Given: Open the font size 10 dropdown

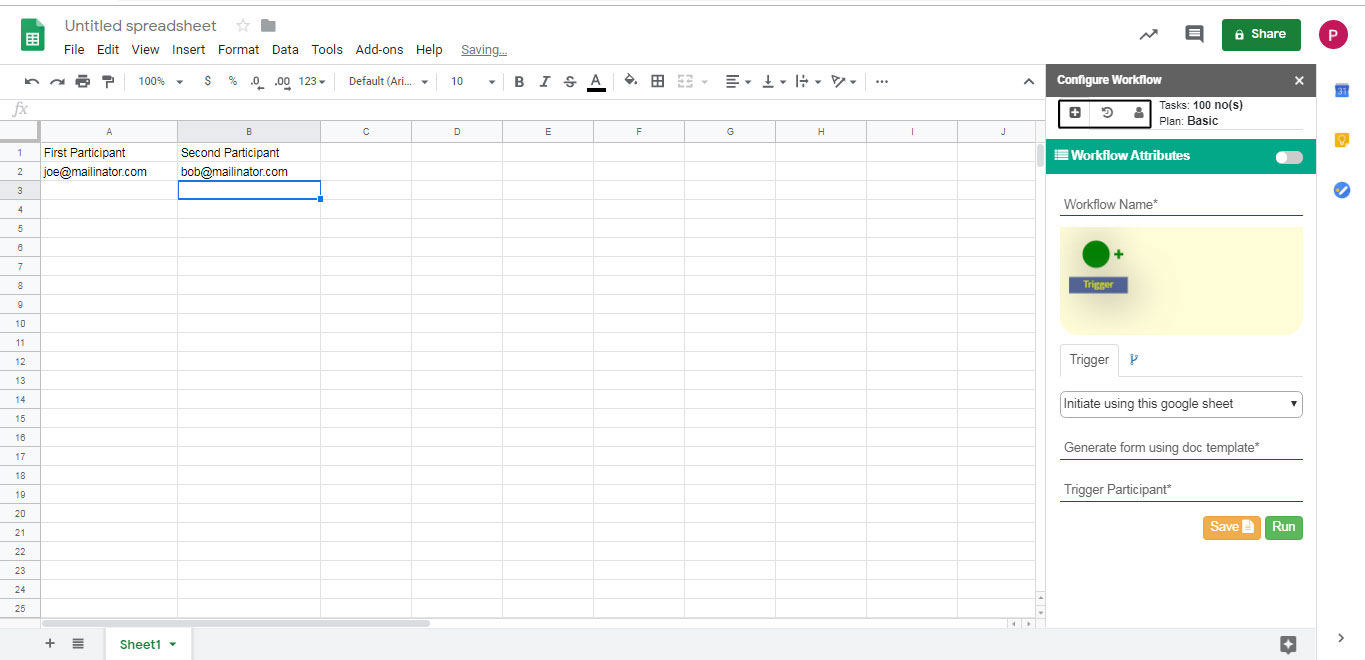Looking at the screenshot, I should point(473,81).
